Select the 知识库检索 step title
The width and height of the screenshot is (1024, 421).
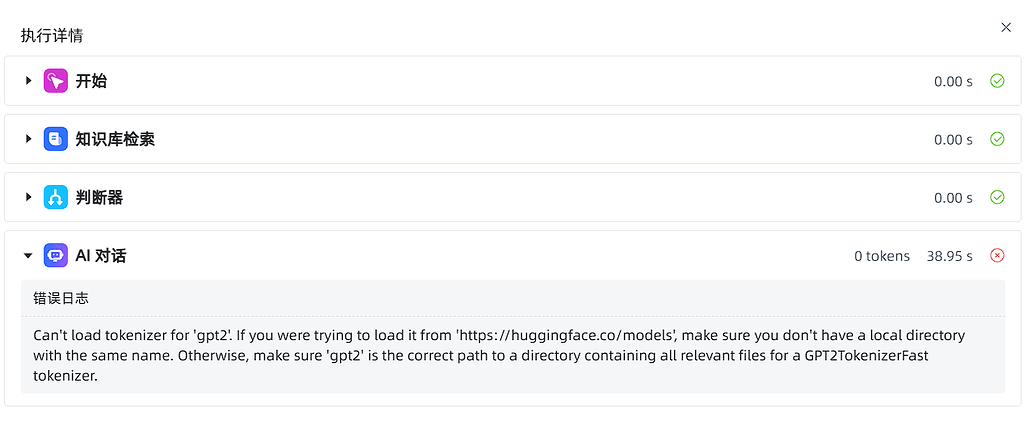click(115, 139)
